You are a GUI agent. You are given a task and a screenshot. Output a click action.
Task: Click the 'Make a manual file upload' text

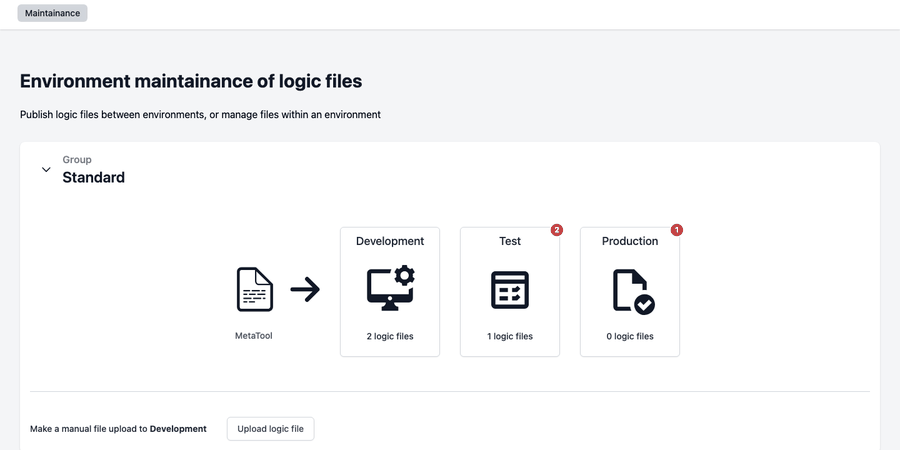(118, 429)
